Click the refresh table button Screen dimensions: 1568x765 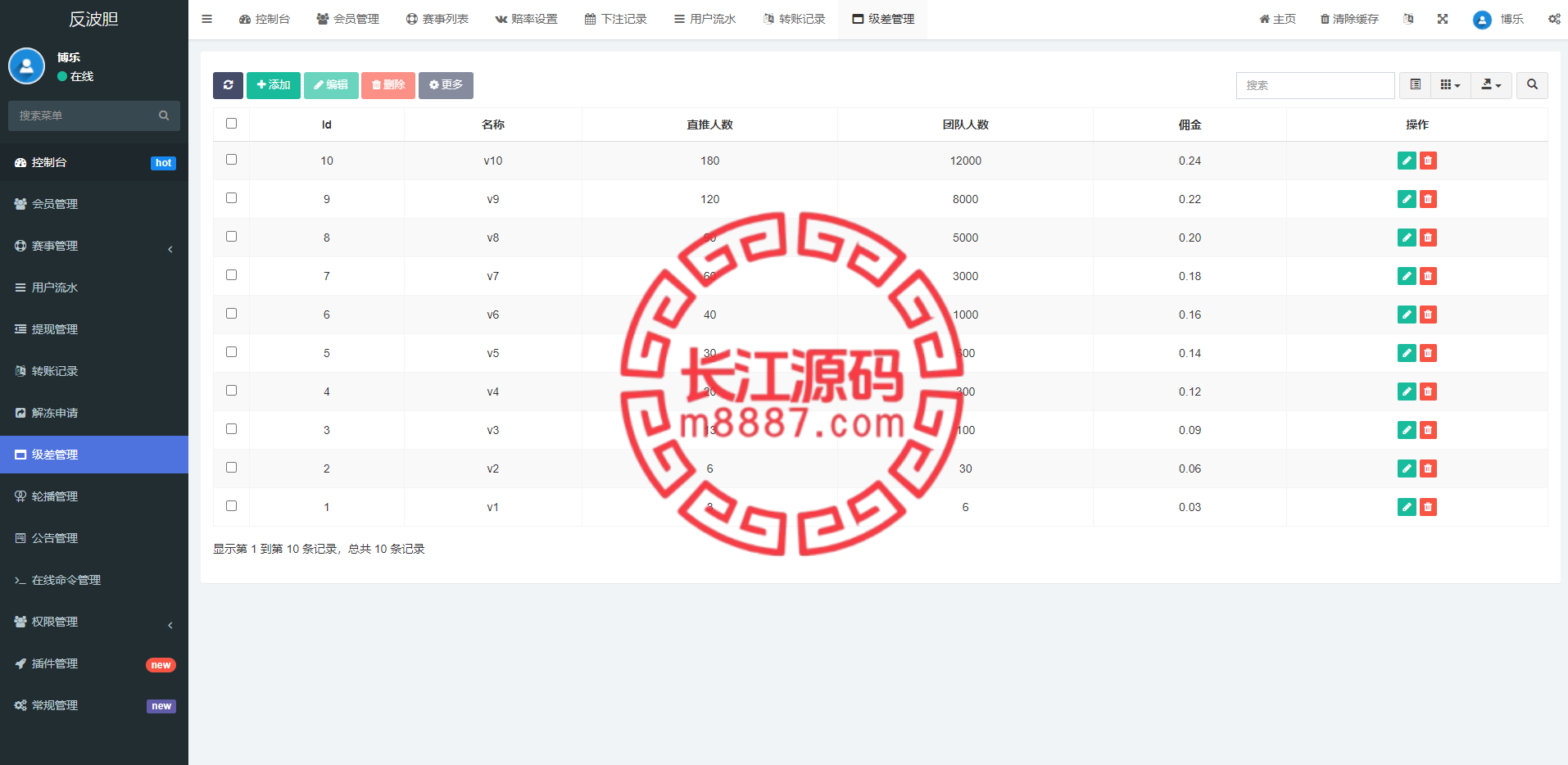click(x=228, y=85)
